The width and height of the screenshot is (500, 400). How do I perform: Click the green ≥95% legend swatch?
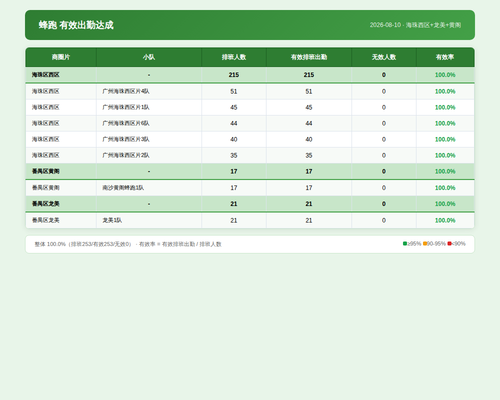click(x=405, y=244)
